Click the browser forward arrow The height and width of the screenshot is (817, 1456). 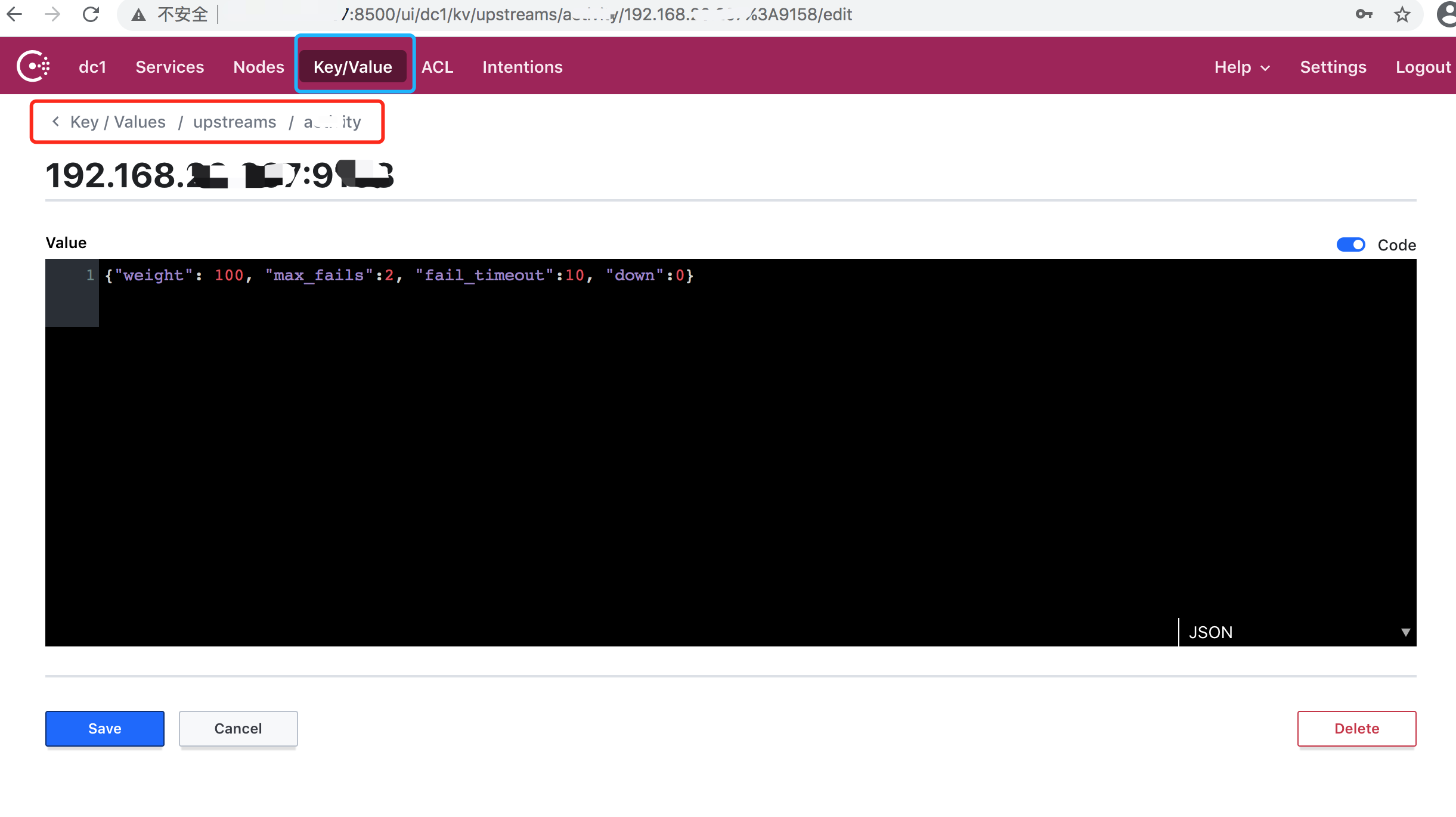pyautogui.click(x=52, y=14)
